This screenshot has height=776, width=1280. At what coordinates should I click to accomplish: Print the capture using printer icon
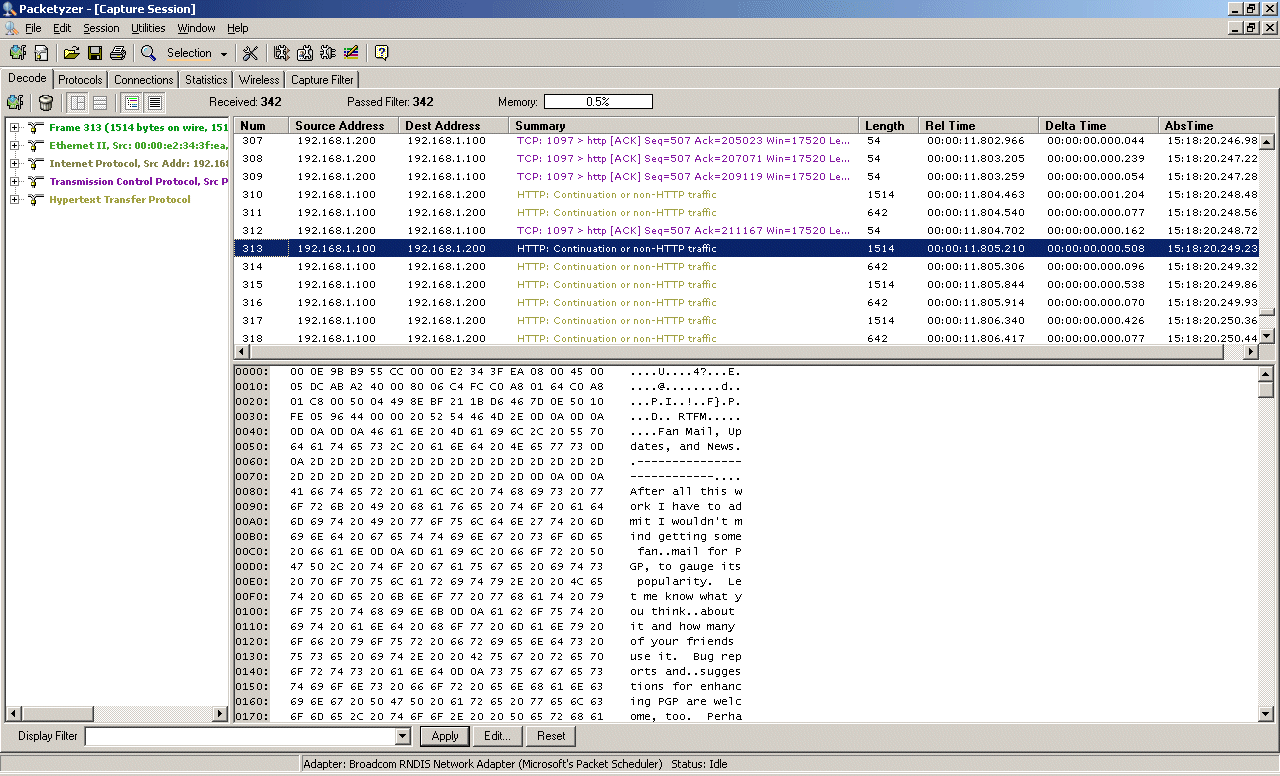click(118, 53)
